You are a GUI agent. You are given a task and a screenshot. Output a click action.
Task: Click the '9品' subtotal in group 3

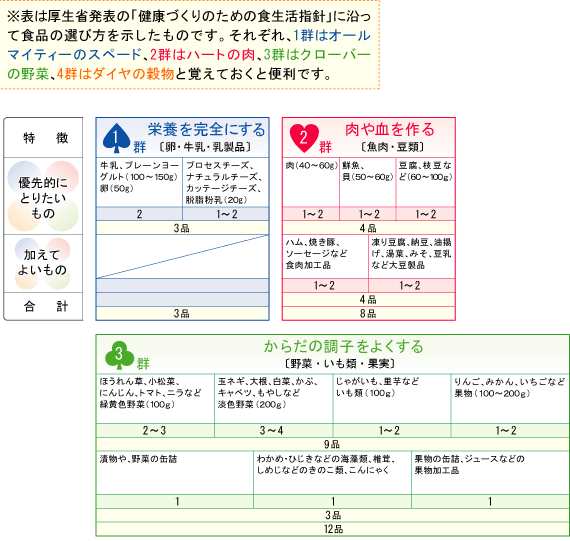[x=332, y=444]
